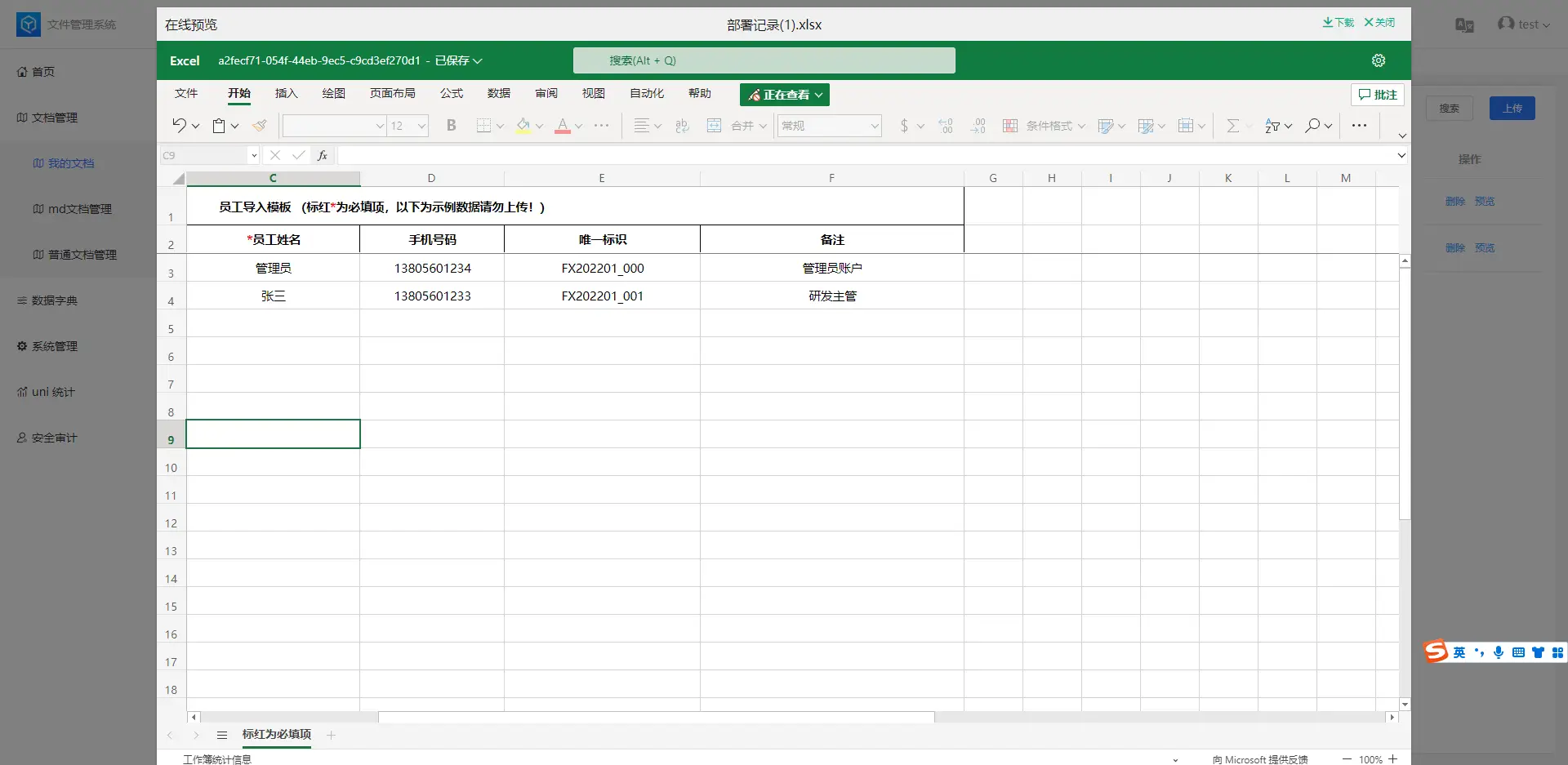The width and height of the screenshot is (1568, 765).
Task: Open settings gear in Excel header
Action: 1379,60
